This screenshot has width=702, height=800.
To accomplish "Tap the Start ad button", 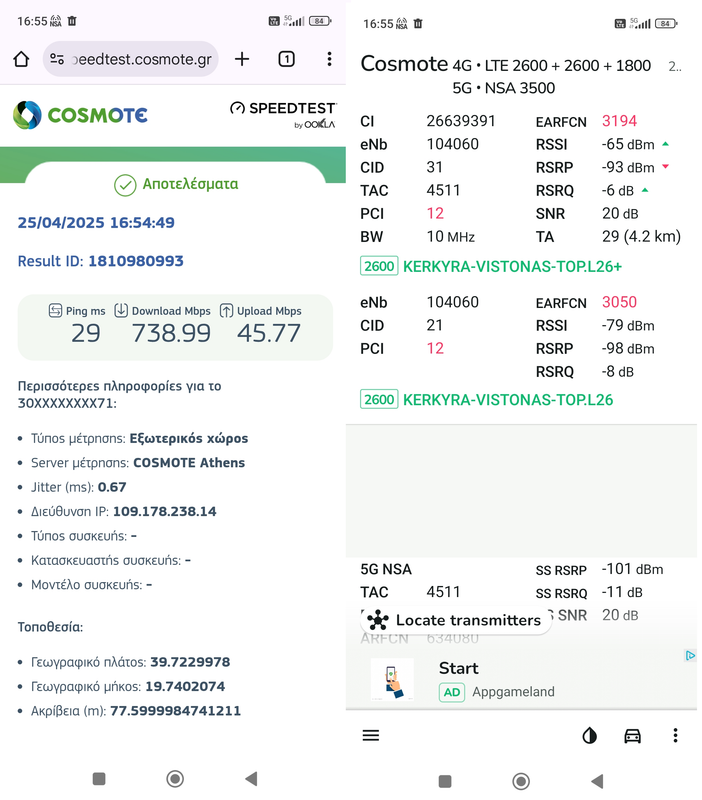I will pyautogui.click(x=459, y=668).
